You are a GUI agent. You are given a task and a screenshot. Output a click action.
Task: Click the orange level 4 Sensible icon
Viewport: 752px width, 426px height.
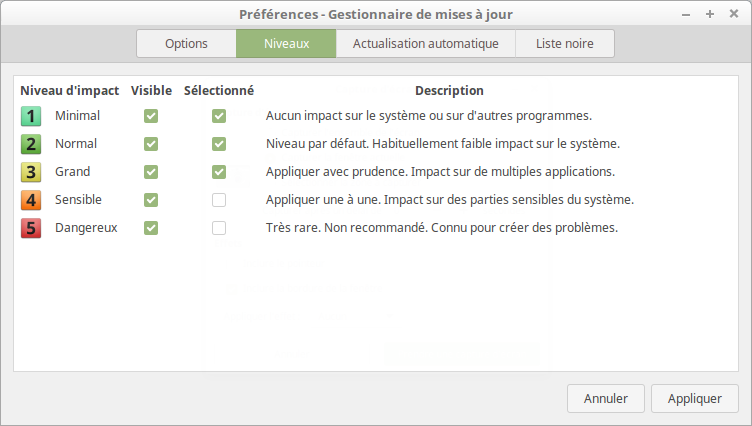(x=31, y=200)
